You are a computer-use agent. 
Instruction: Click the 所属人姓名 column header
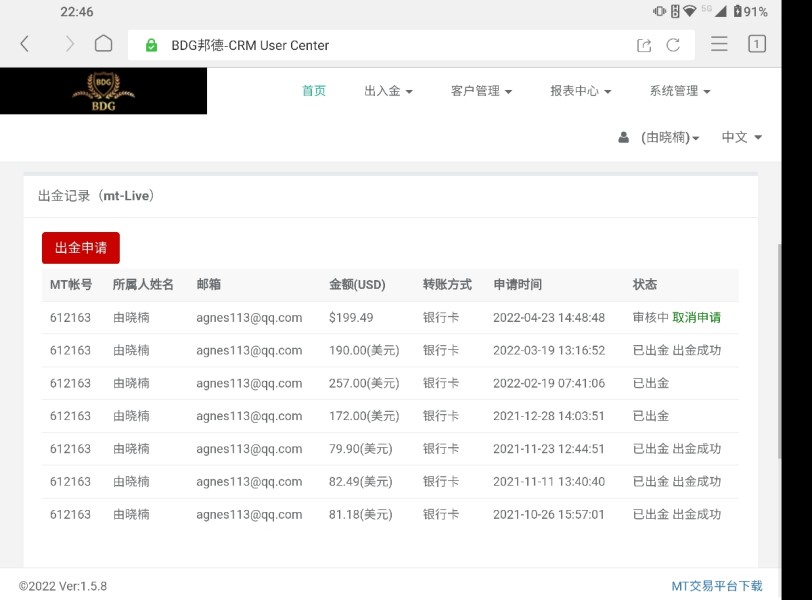point(143,284)
